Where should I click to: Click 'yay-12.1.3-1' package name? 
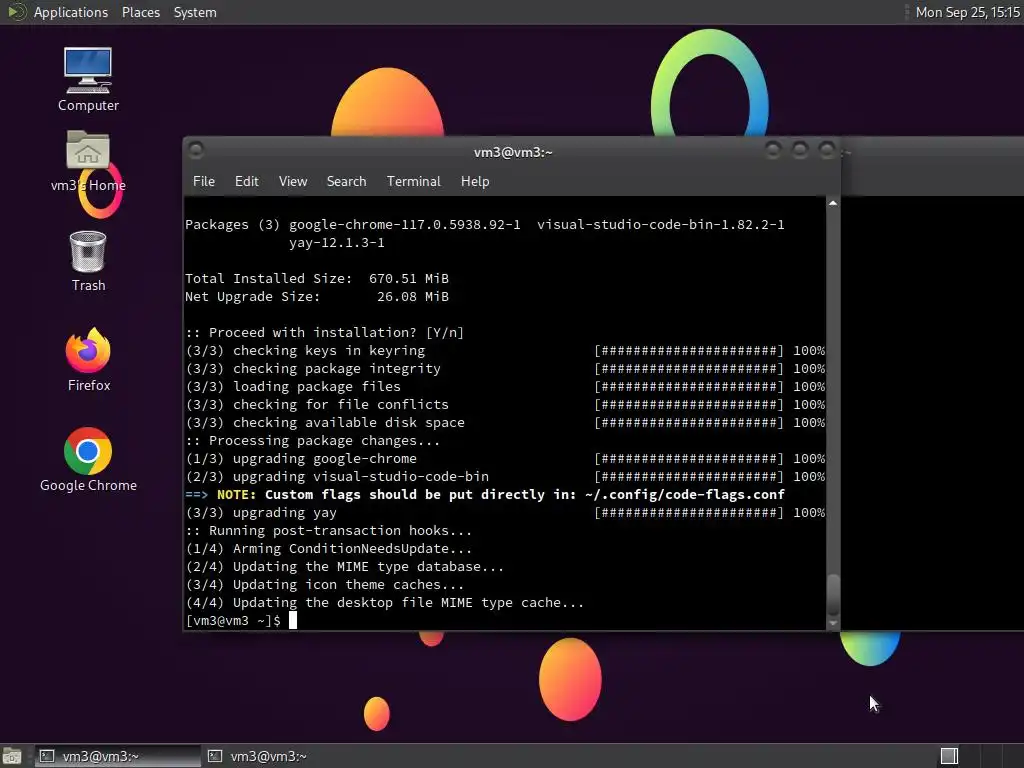pyautogui.click(x=337, y=243)
